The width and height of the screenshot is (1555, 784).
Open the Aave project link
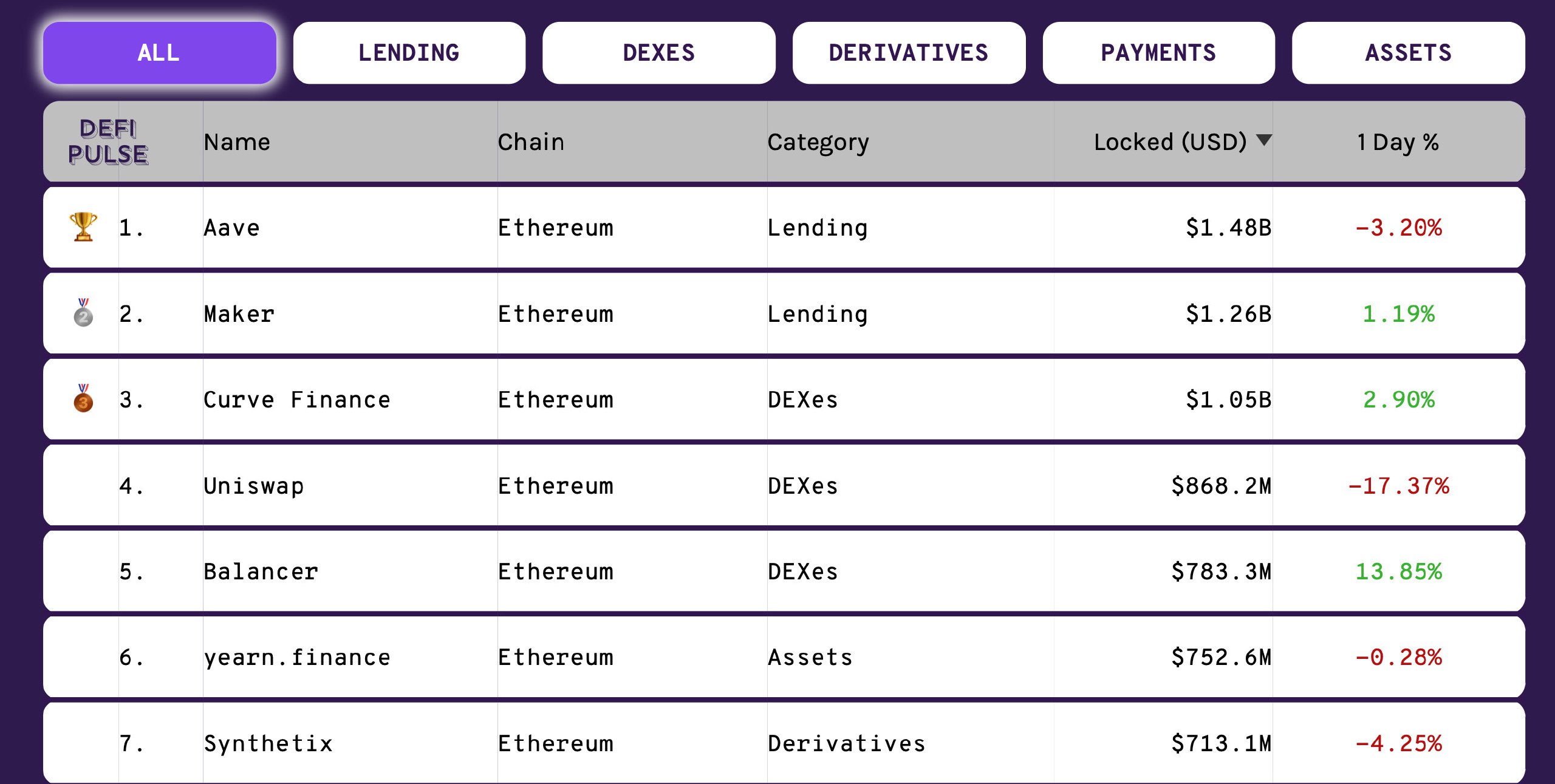pos(231,228)
